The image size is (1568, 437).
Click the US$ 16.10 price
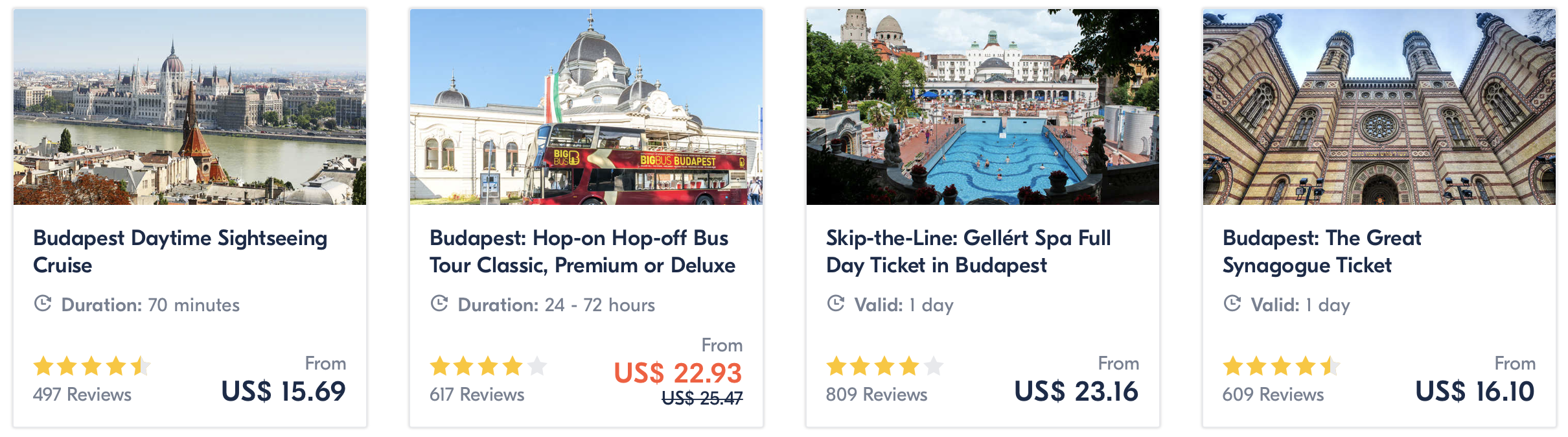(1475, 391)
